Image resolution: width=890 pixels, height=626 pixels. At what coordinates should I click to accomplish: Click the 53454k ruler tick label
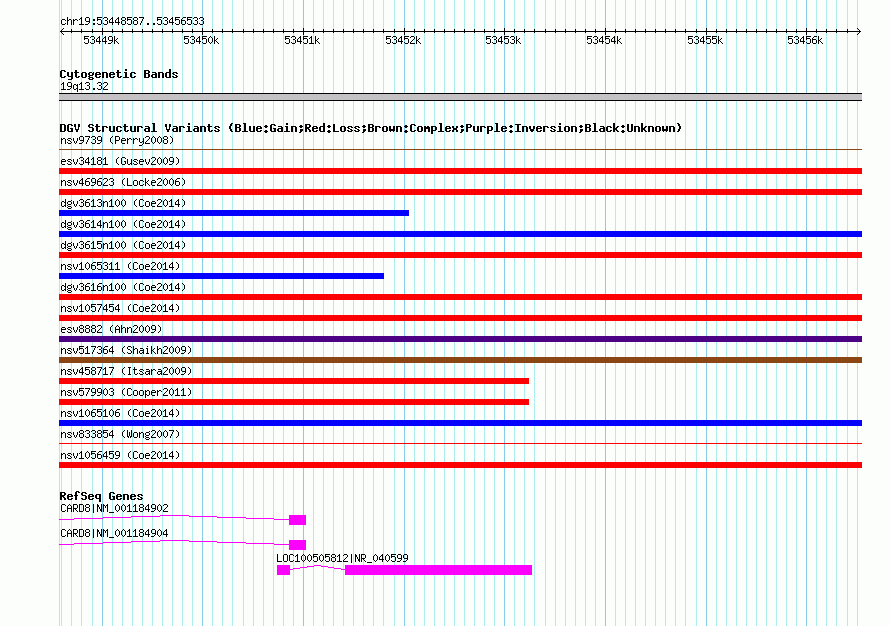tap(604, 40)
